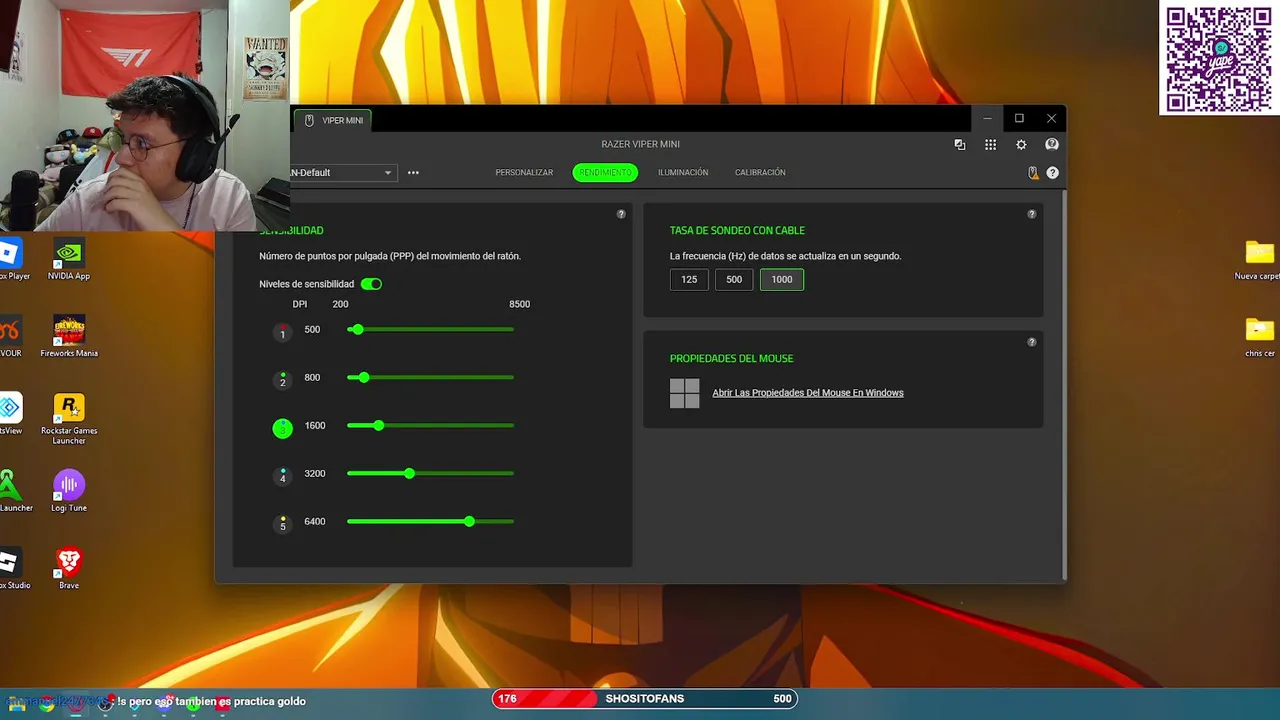Click the 6400 DPI value field
The width and height of the screenshot is (1280, 720).
[315, 521]
